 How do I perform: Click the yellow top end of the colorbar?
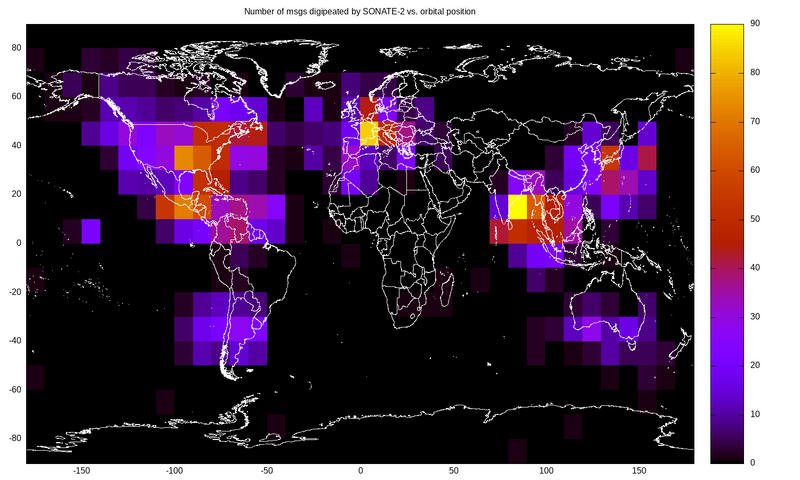pos(741,30)
